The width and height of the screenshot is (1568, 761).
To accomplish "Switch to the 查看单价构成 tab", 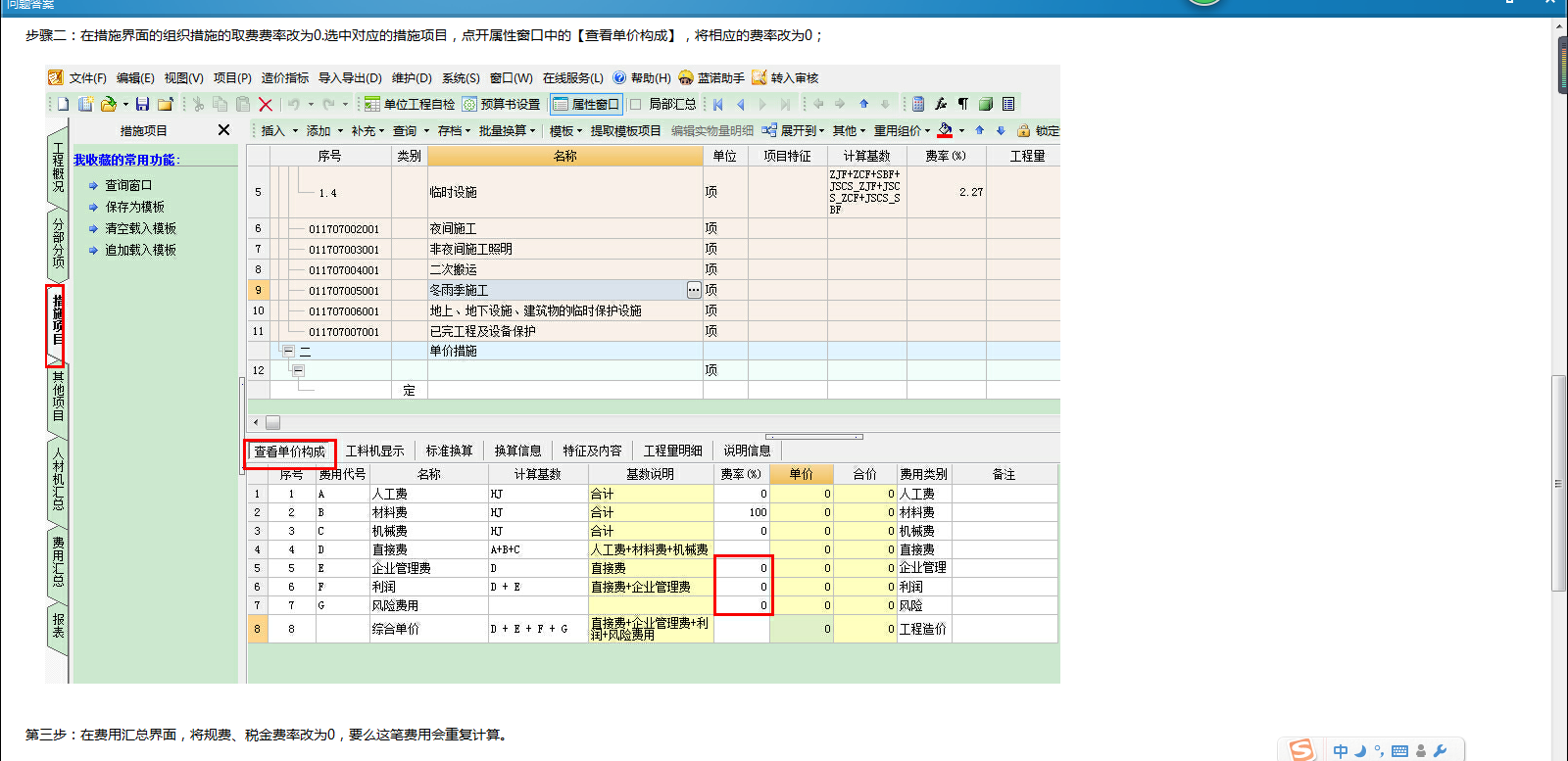I will pos(290,452).
